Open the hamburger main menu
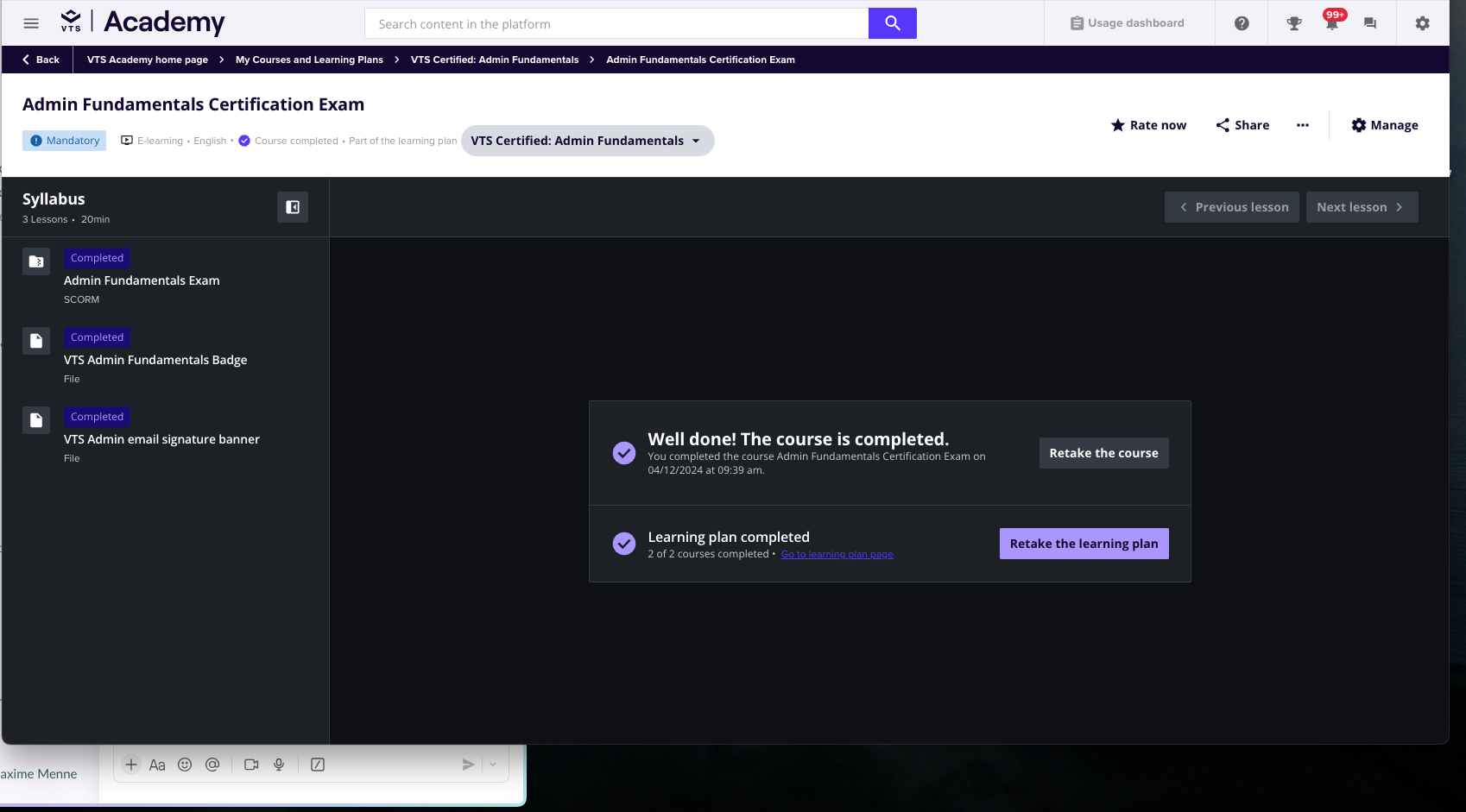1466x812 pixels. (x=31, y=23)
